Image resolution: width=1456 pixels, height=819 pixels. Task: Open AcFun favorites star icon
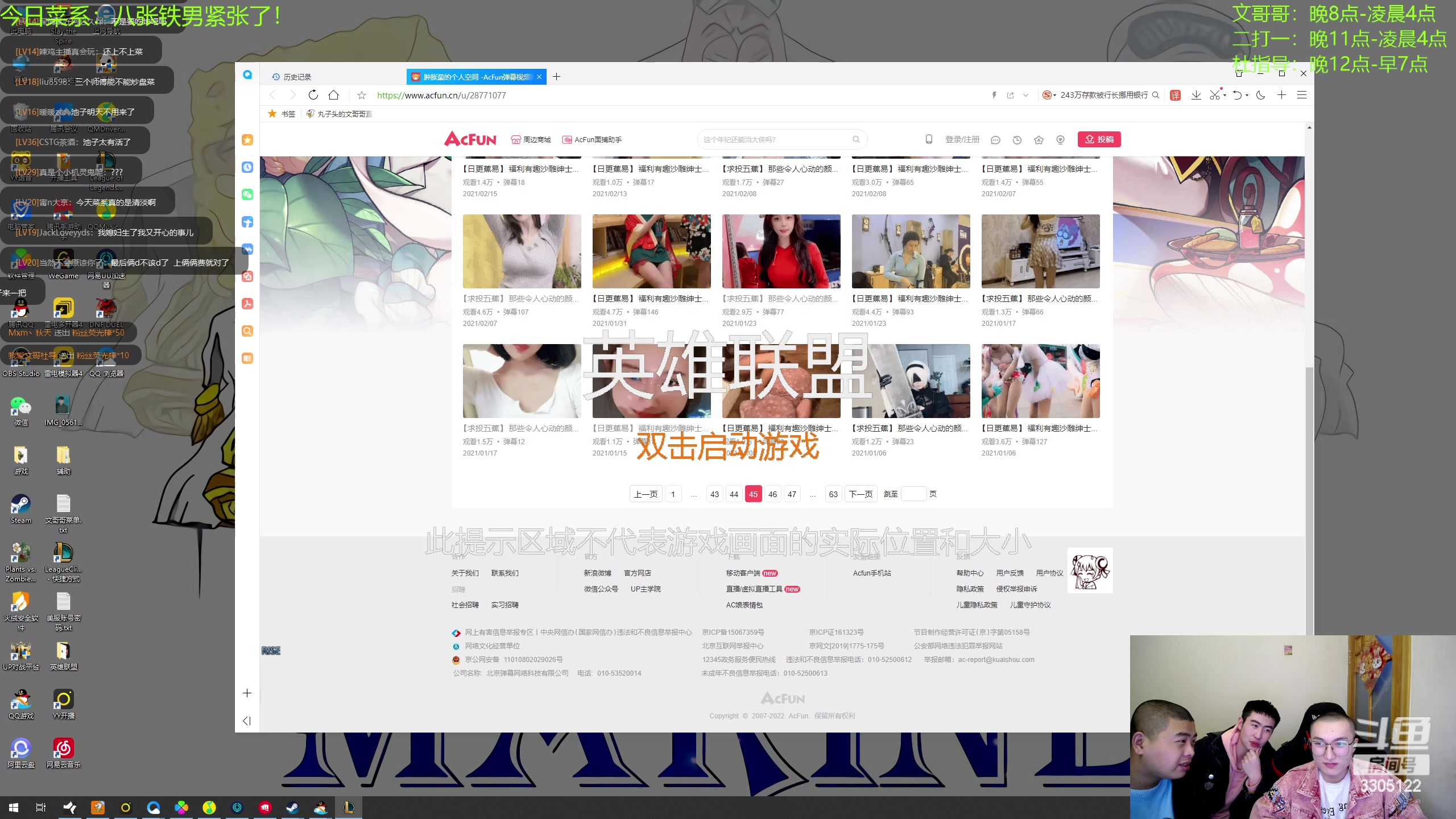(x=1039, y=140)
